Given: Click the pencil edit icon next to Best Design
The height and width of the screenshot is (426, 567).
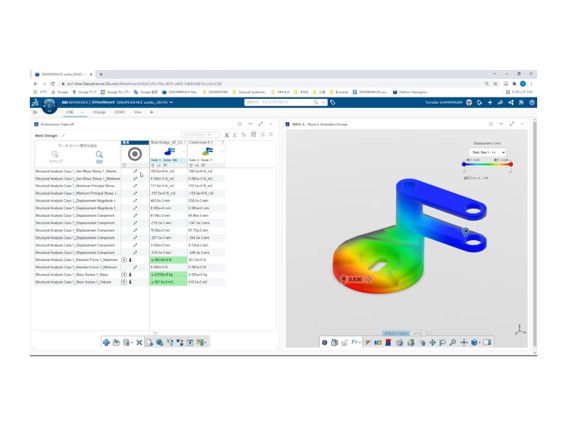Looking at the screenshot, I should click(63, 135).
